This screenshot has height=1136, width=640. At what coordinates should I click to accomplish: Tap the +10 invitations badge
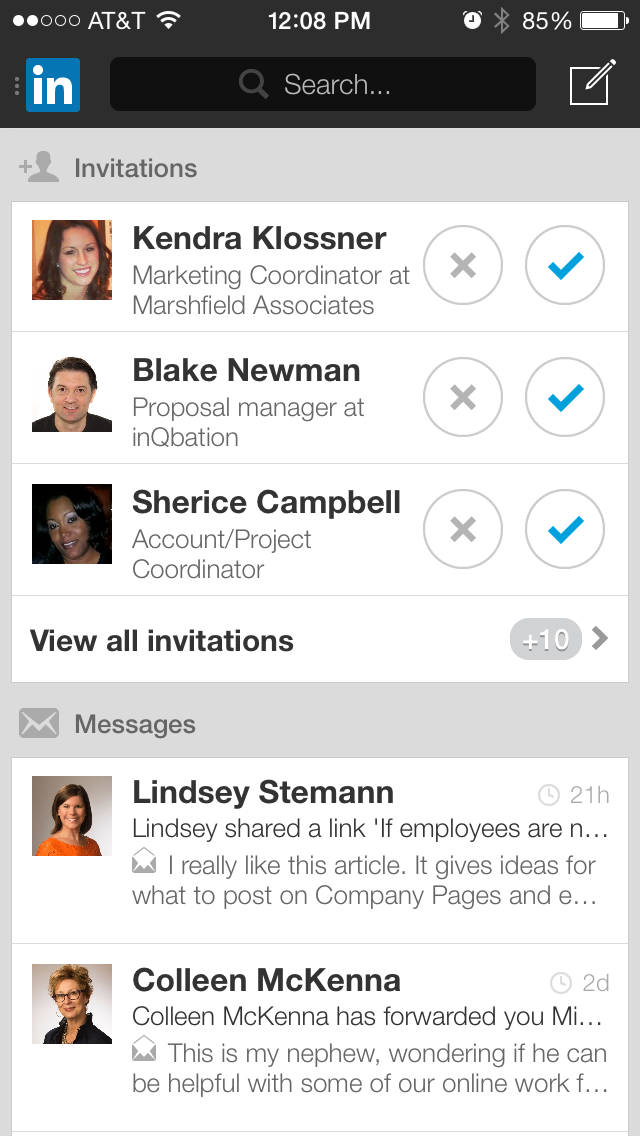tap(545, 640)
